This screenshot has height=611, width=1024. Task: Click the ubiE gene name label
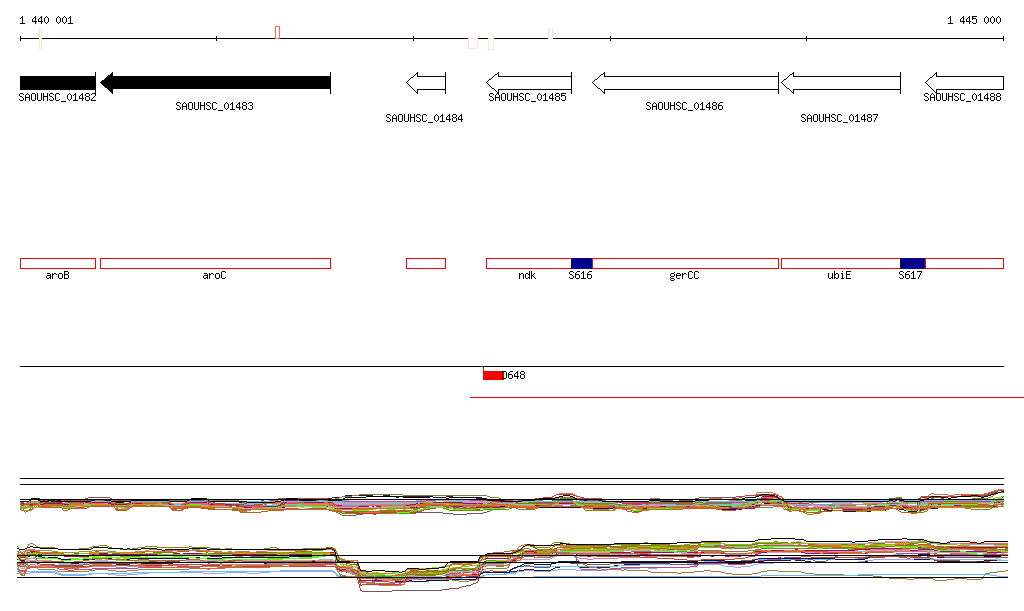pos(839,275)
